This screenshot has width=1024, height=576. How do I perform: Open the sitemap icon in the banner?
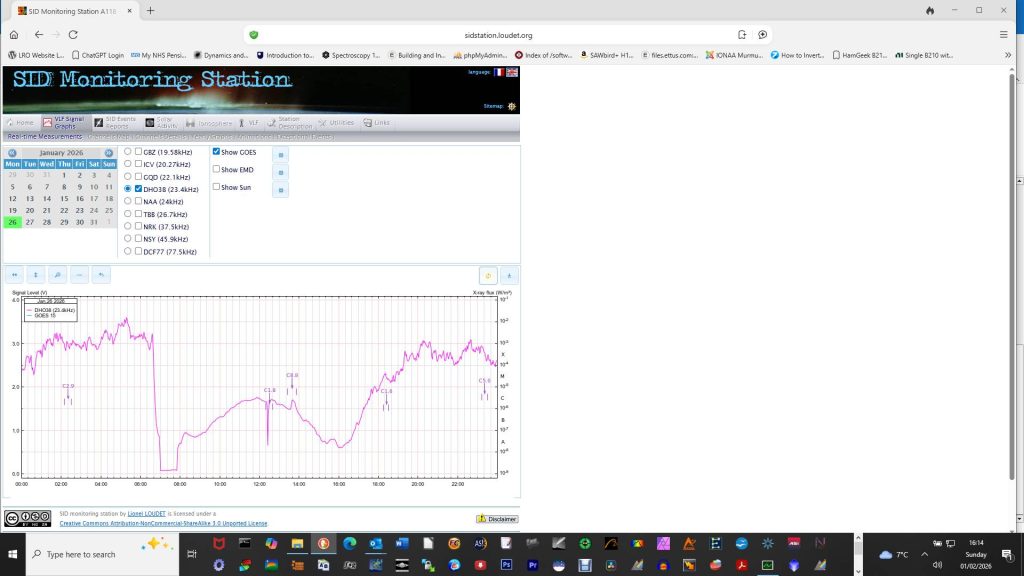[x=512, y=105]
